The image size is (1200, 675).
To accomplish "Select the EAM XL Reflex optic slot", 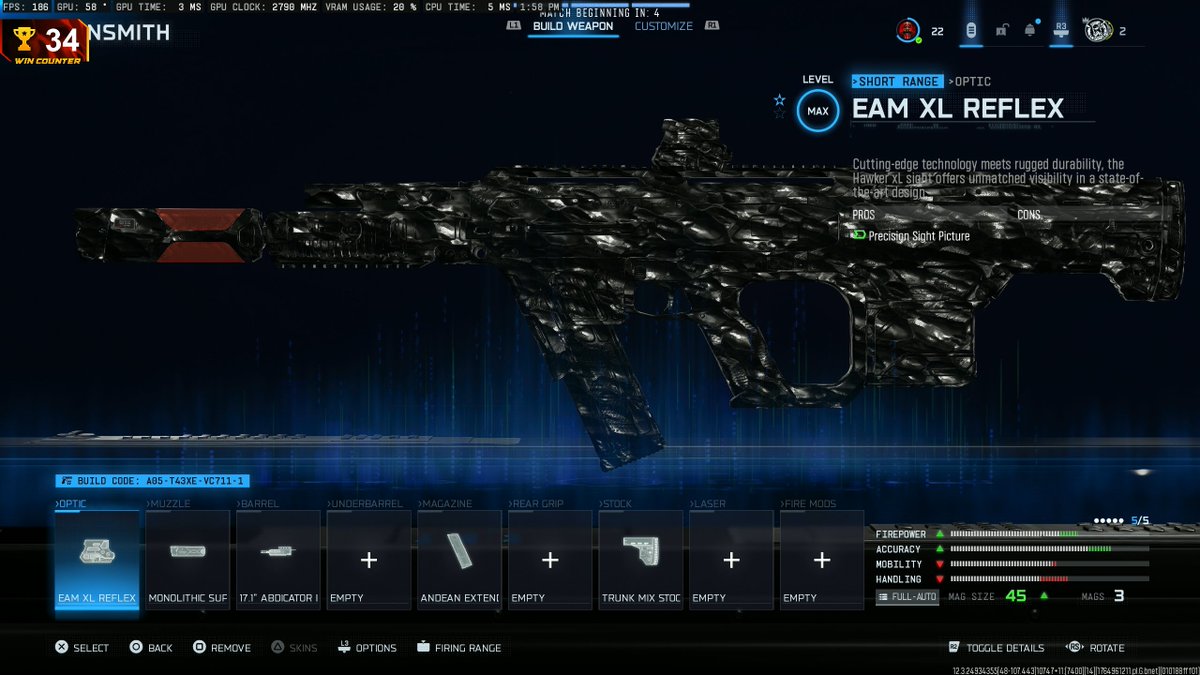I will pos(96,560).
